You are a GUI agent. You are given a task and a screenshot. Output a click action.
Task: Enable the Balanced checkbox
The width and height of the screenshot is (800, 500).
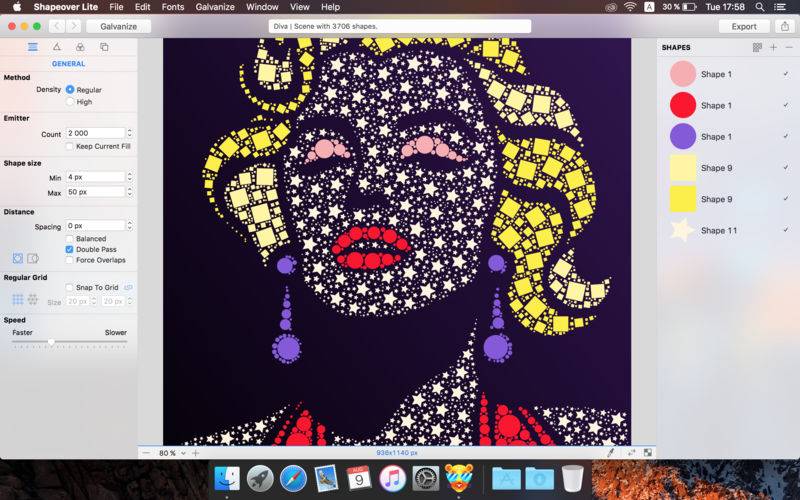point(69,239)
